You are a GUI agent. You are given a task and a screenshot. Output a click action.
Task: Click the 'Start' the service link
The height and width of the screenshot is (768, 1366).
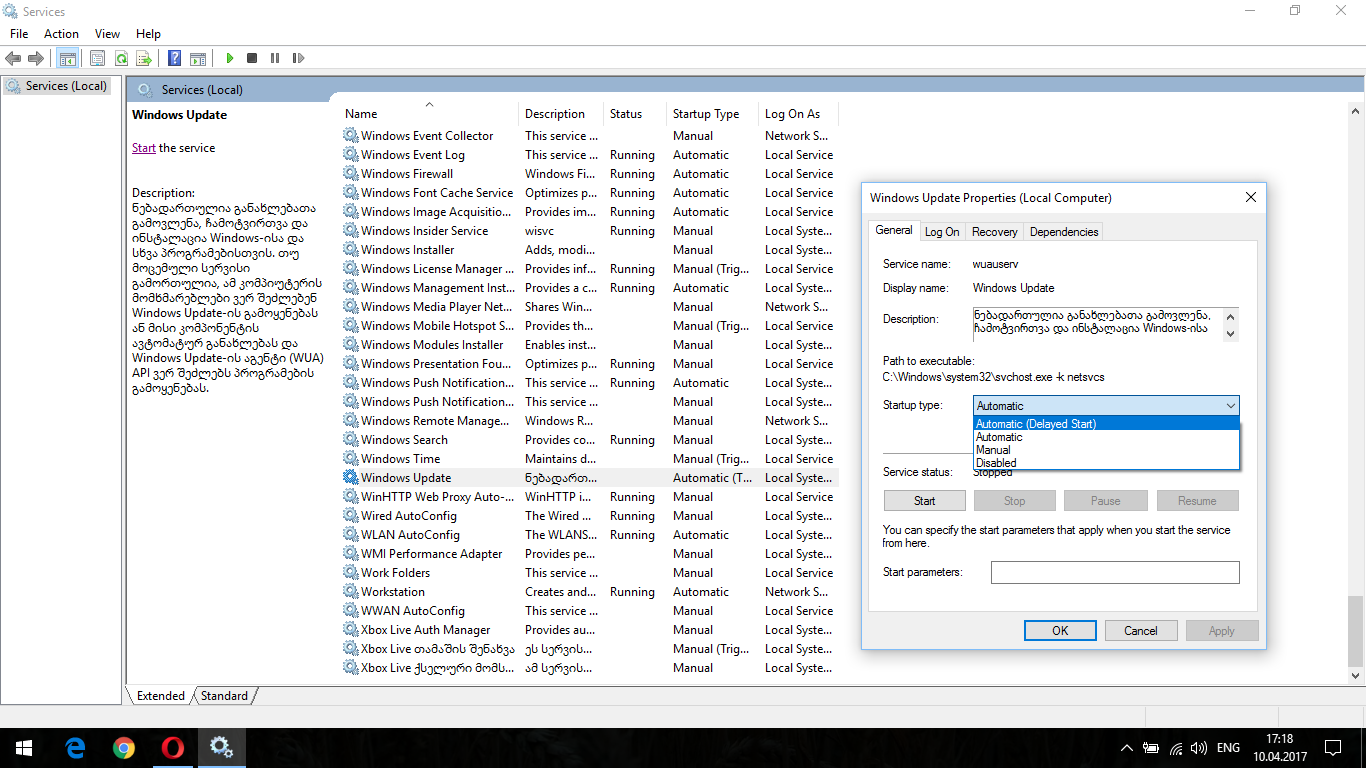pyautogui.click(x=143, y=148)
